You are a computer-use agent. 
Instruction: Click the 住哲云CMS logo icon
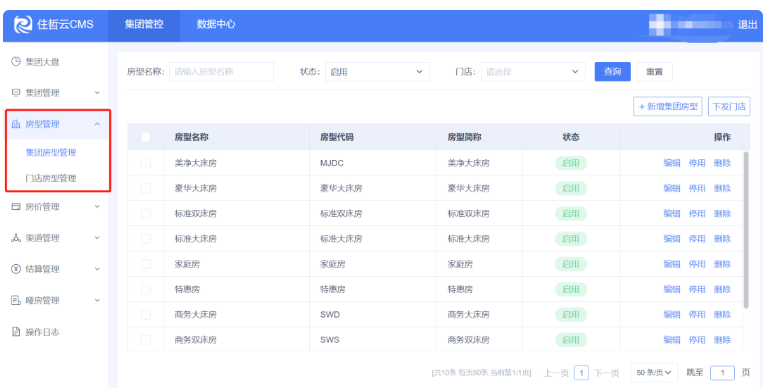23,24
